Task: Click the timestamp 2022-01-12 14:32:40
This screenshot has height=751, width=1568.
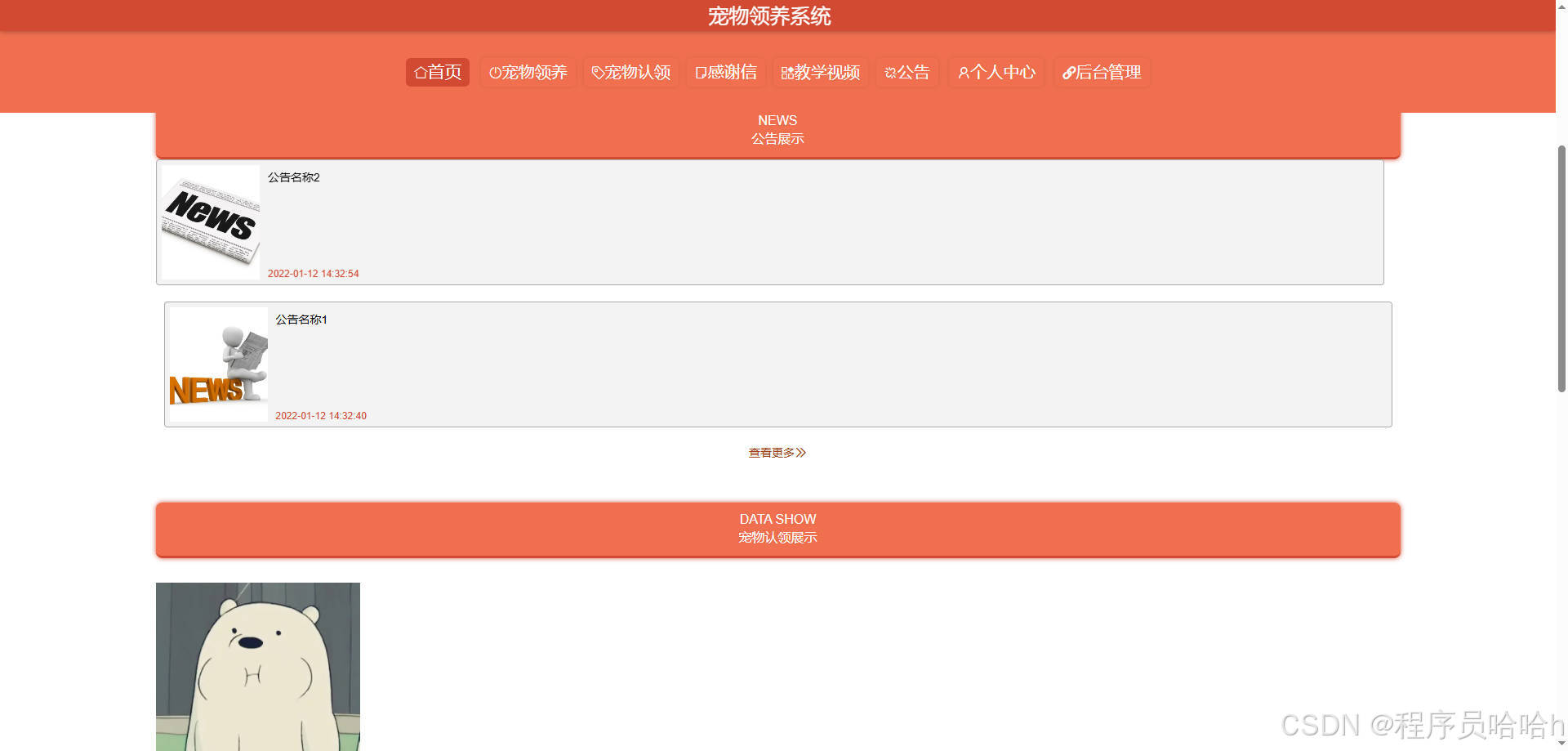Action: coord(321,416)
